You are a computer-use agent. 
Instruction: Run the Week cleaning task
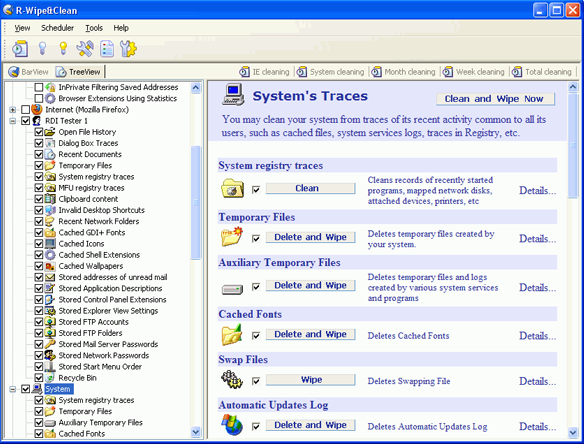click(473, 72)
